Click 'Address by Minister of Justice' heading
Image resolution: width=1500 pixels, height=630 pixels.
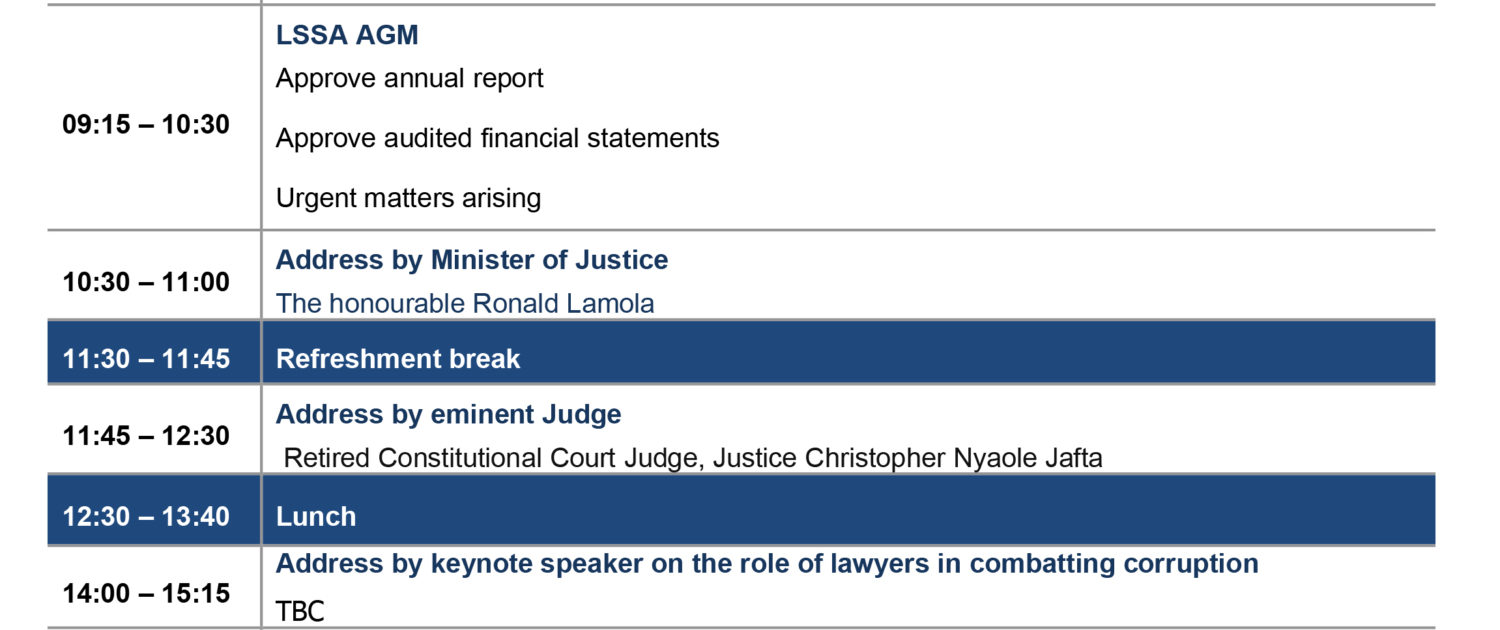click(472, 260)
